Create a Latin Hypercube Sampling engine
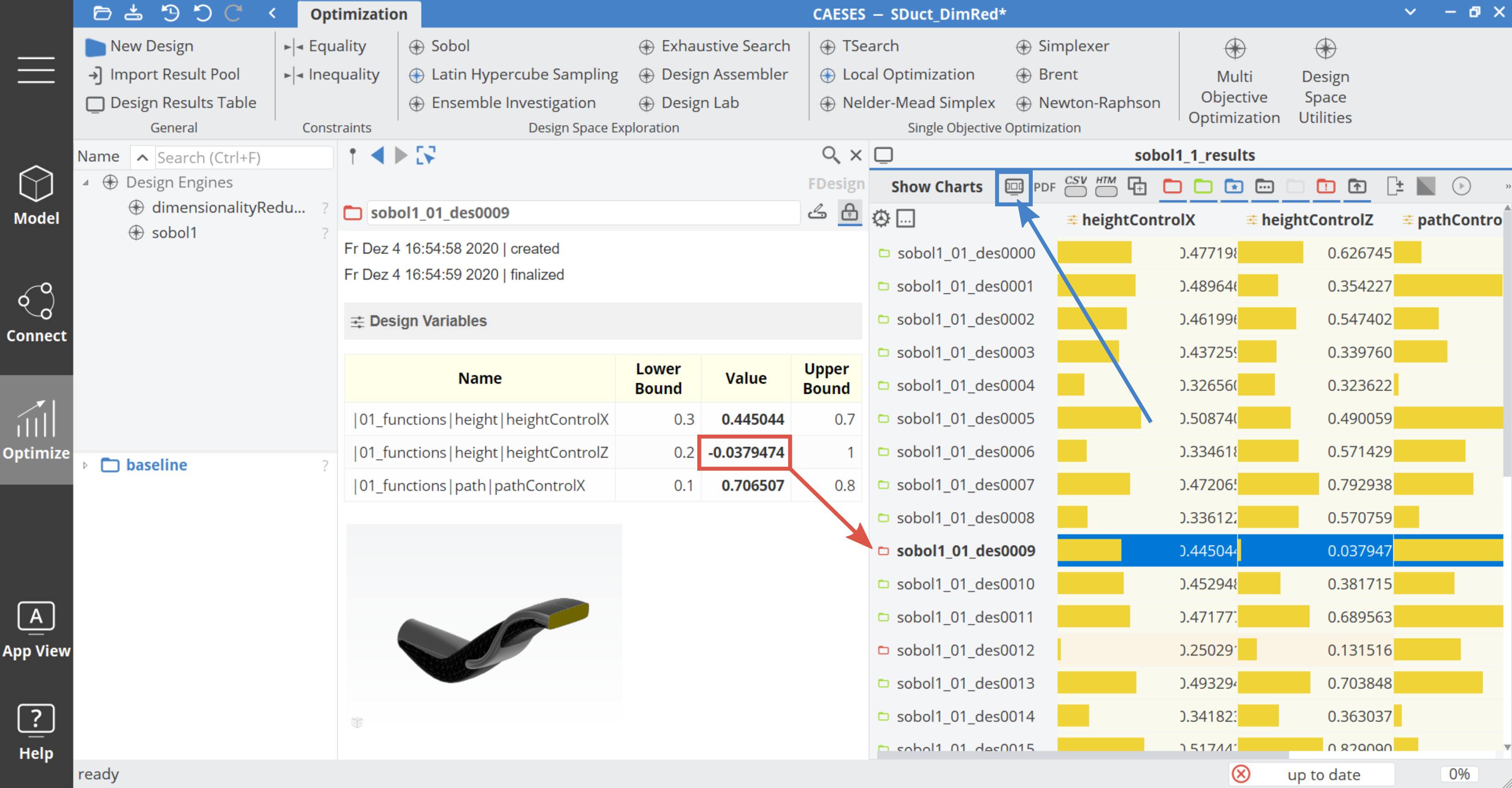This screenshot has height=788, width=1512. pyautogui.click(x=514, y=75)
